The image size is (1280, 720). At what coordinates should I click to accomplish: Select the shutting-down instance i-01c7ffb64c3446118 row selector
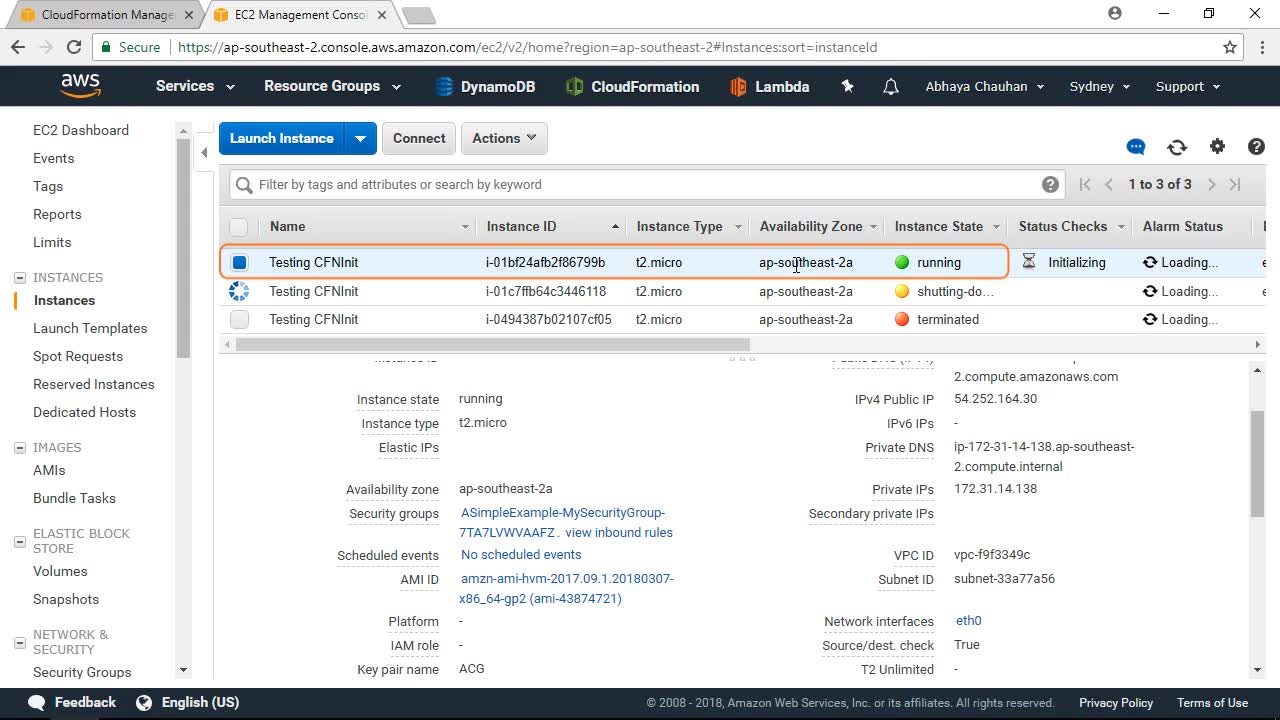pos(239,291)
